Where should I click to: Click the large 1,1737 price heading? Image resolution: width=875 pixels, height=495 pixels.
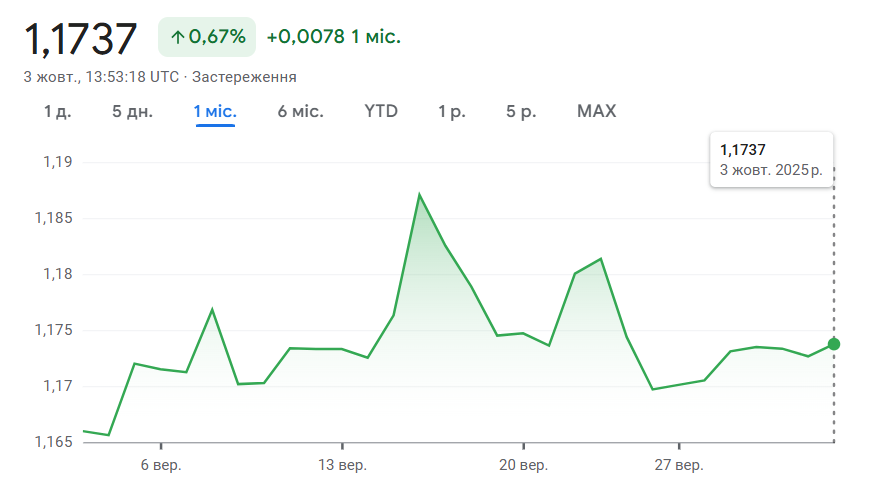point(80,38)
